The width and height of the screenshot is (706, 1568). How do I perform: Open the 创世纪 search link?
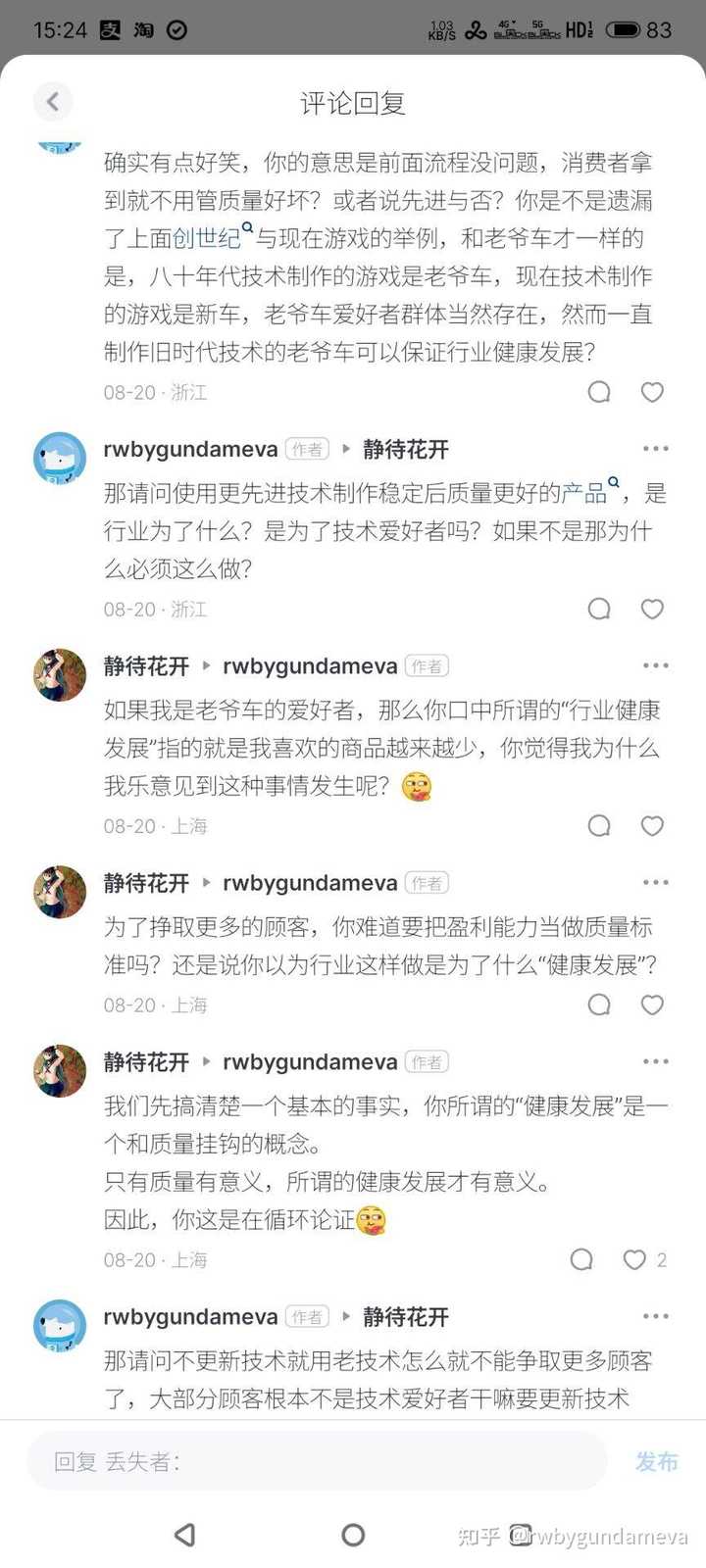(x=213, y=236)
